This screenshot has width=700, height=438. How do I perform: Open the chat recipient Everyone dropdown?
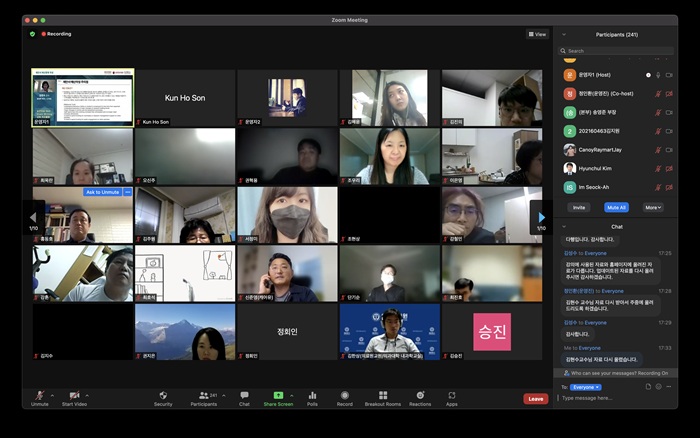586,386
